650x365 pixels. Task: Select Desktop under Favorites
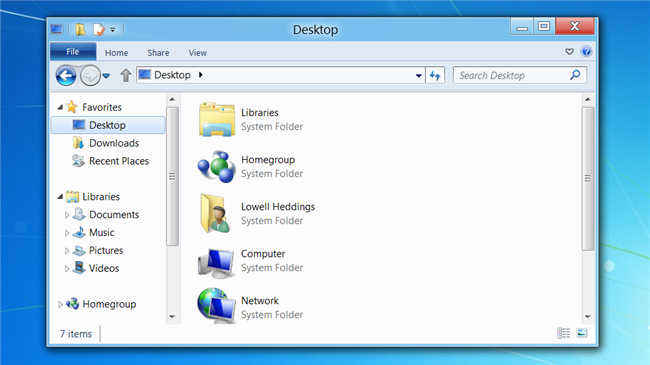(108, 125)
